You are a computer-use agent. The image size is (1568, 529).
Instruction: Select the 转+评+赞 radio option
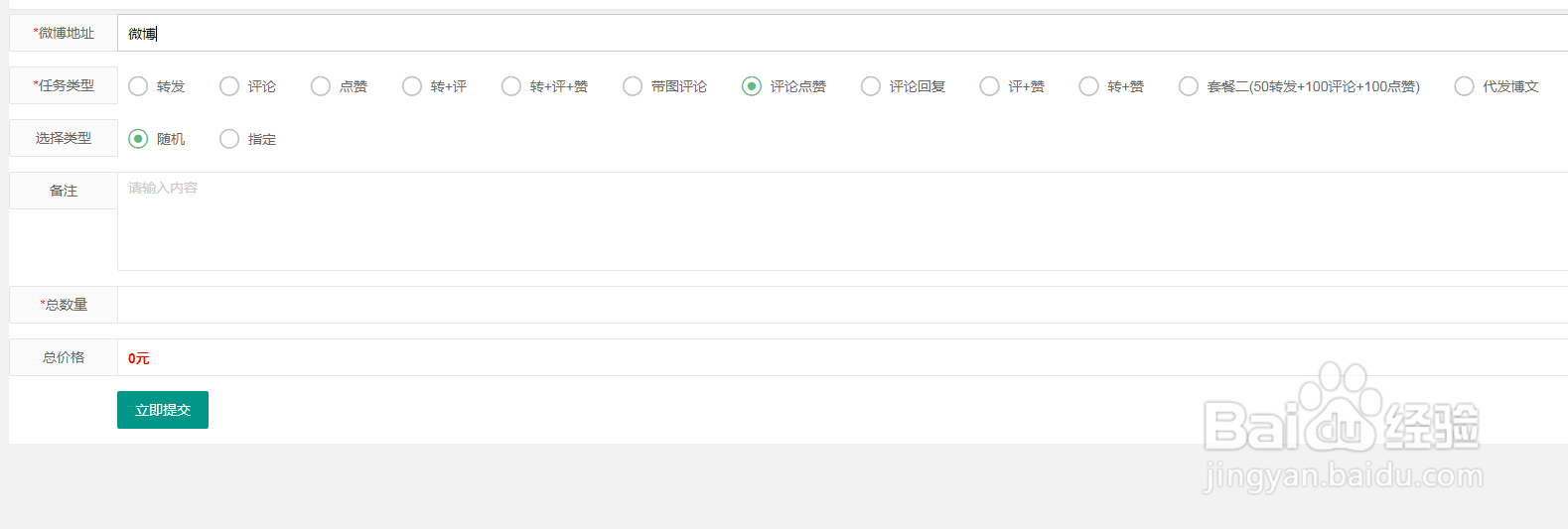click(511, 86)
